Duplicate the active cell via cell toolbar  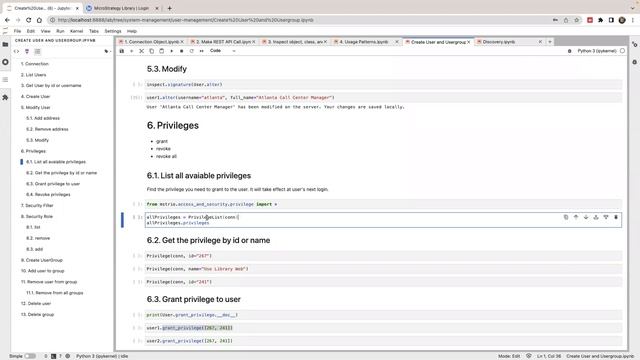pyautogui.click(x=566, y=217)
